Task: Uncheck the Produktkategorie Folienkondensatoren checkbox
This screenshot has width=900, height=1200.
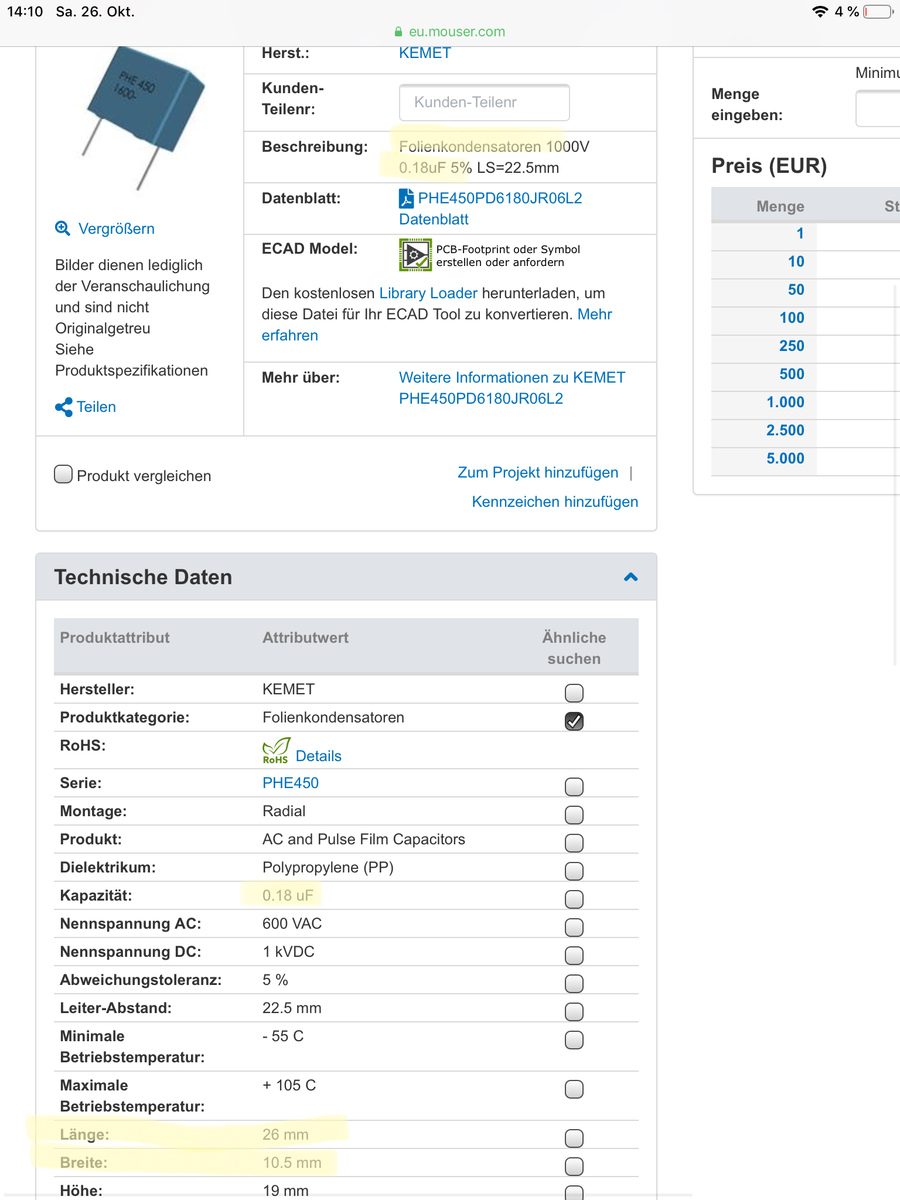Action: click(574, 721)
